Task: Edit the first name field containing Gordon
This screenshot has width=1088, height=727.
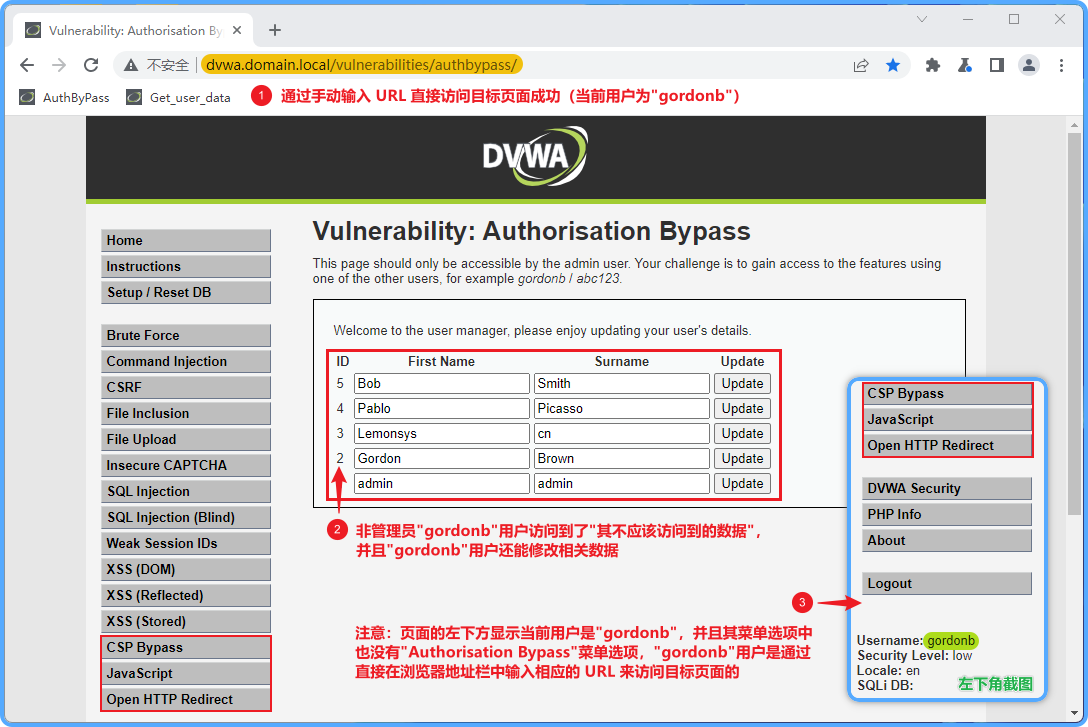Action: coord(441,459)
